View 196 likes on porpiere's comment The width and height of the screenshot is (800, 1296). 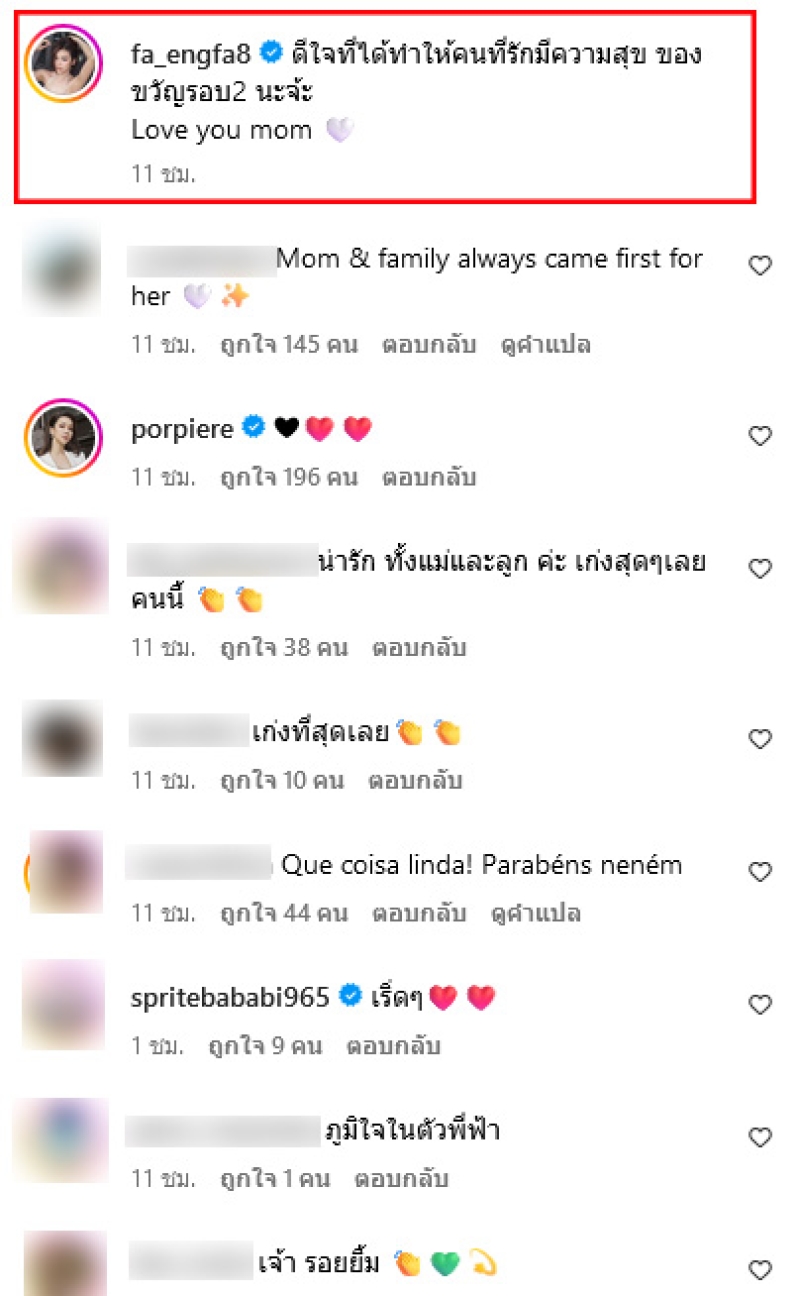pos(288,477)
